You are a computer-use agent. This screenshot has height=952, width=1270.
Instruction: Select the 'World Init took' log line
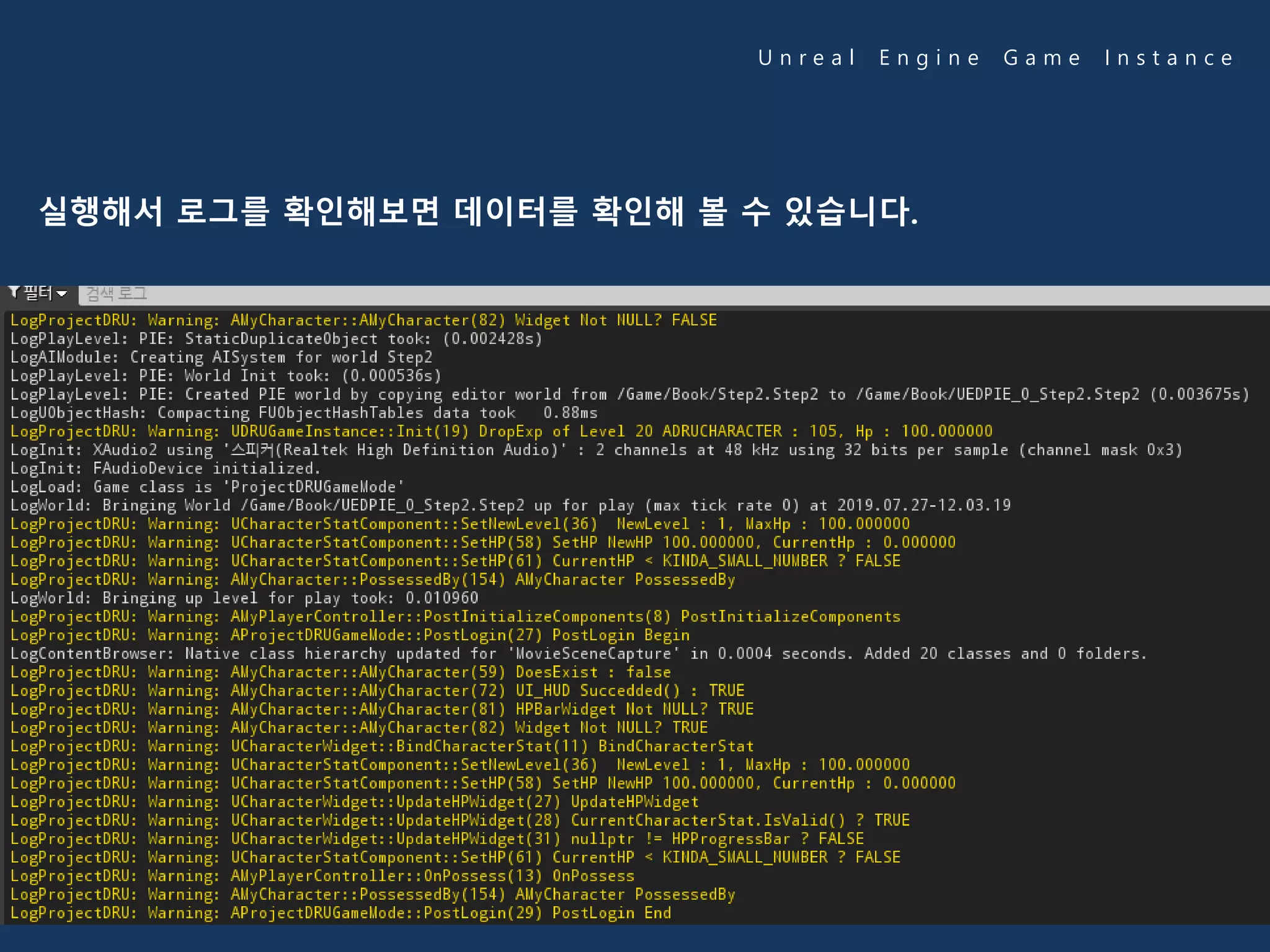[226, 376]
